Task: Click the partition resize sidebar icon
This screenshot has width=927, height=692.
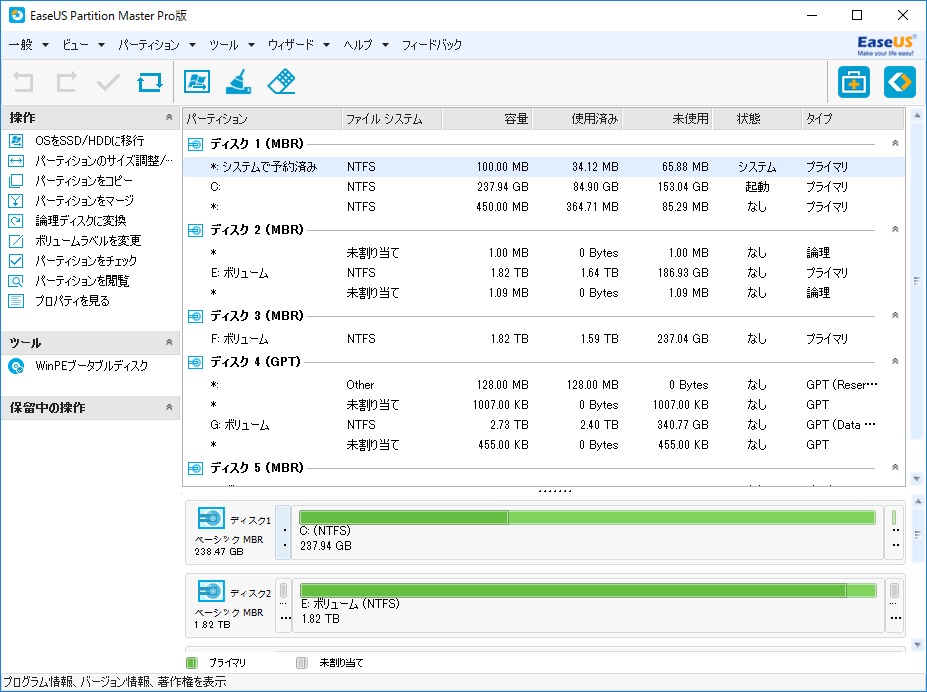Action: (16, 161)
